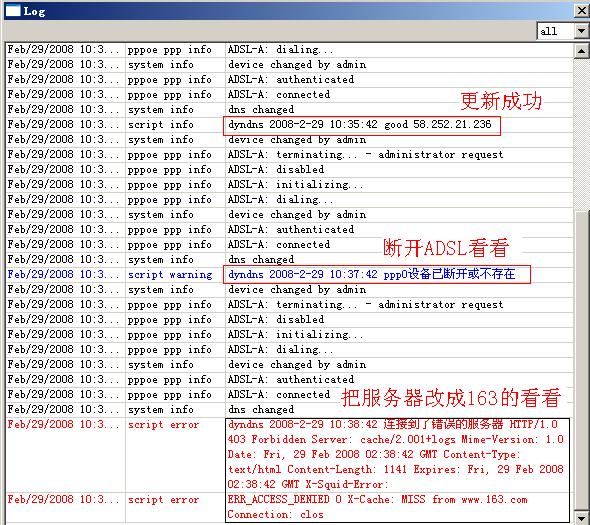Select the blue script warning log row
The width and height of the screenshot is (590, 525).
point(289,275)
